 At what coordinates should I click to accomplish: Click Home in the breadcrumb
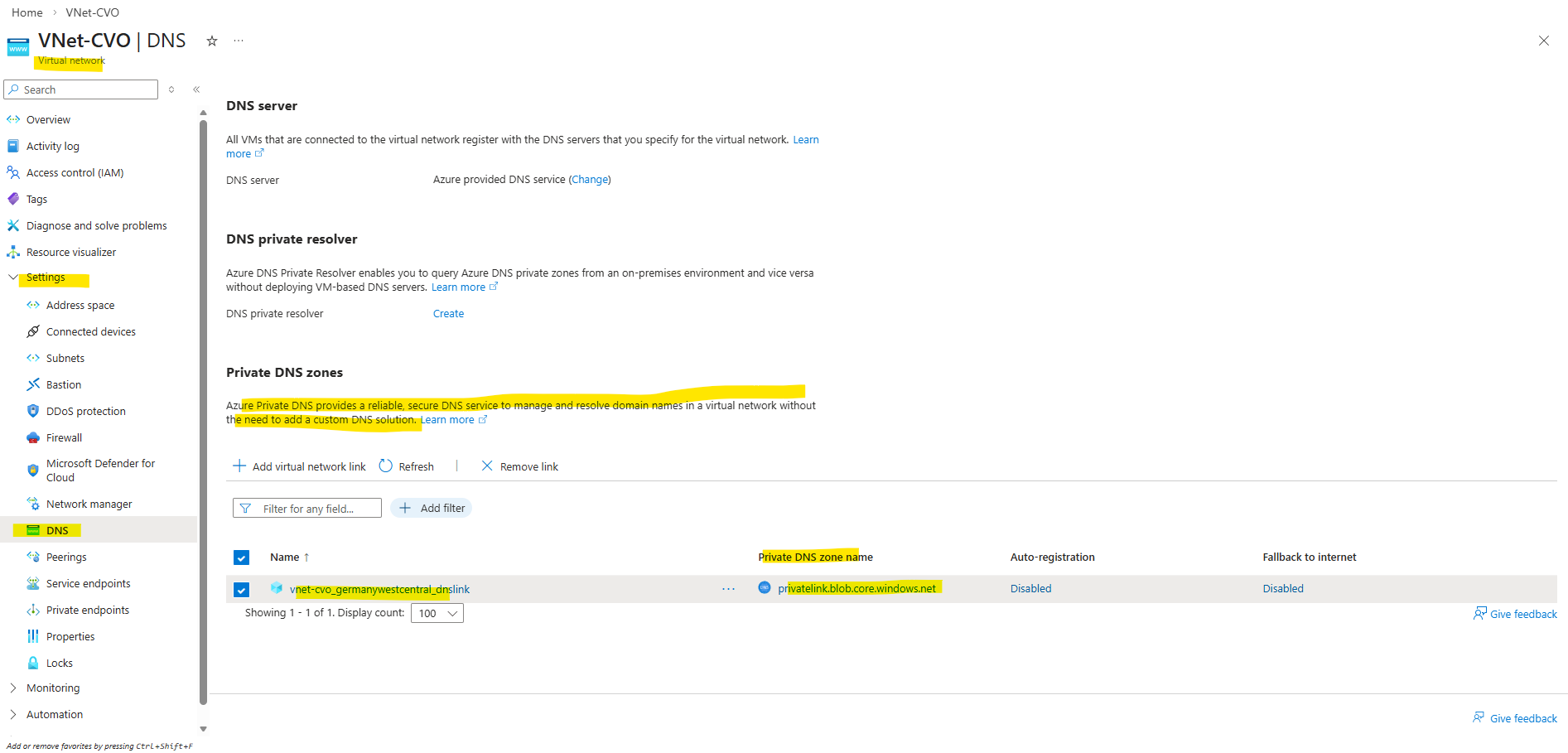pos(27,12)
